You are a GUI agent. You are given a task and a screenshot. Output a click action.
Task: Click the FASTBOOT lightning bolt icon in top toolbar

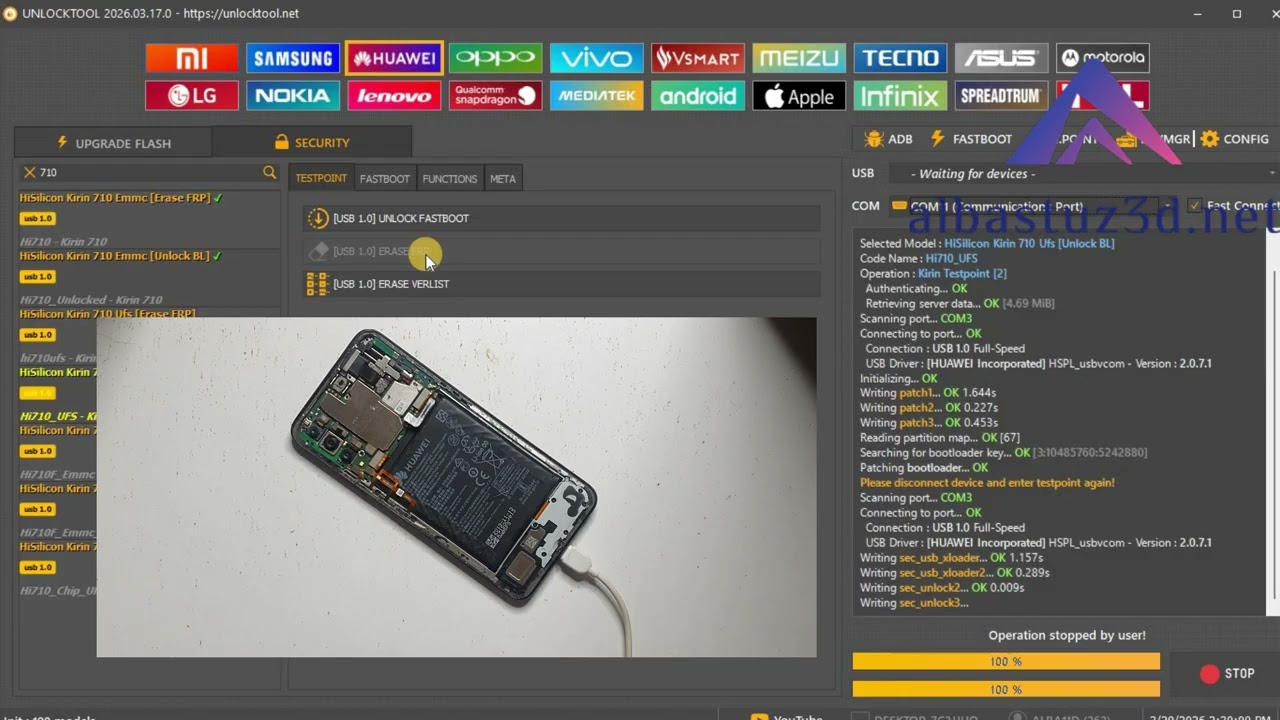[x=938, y=139]
